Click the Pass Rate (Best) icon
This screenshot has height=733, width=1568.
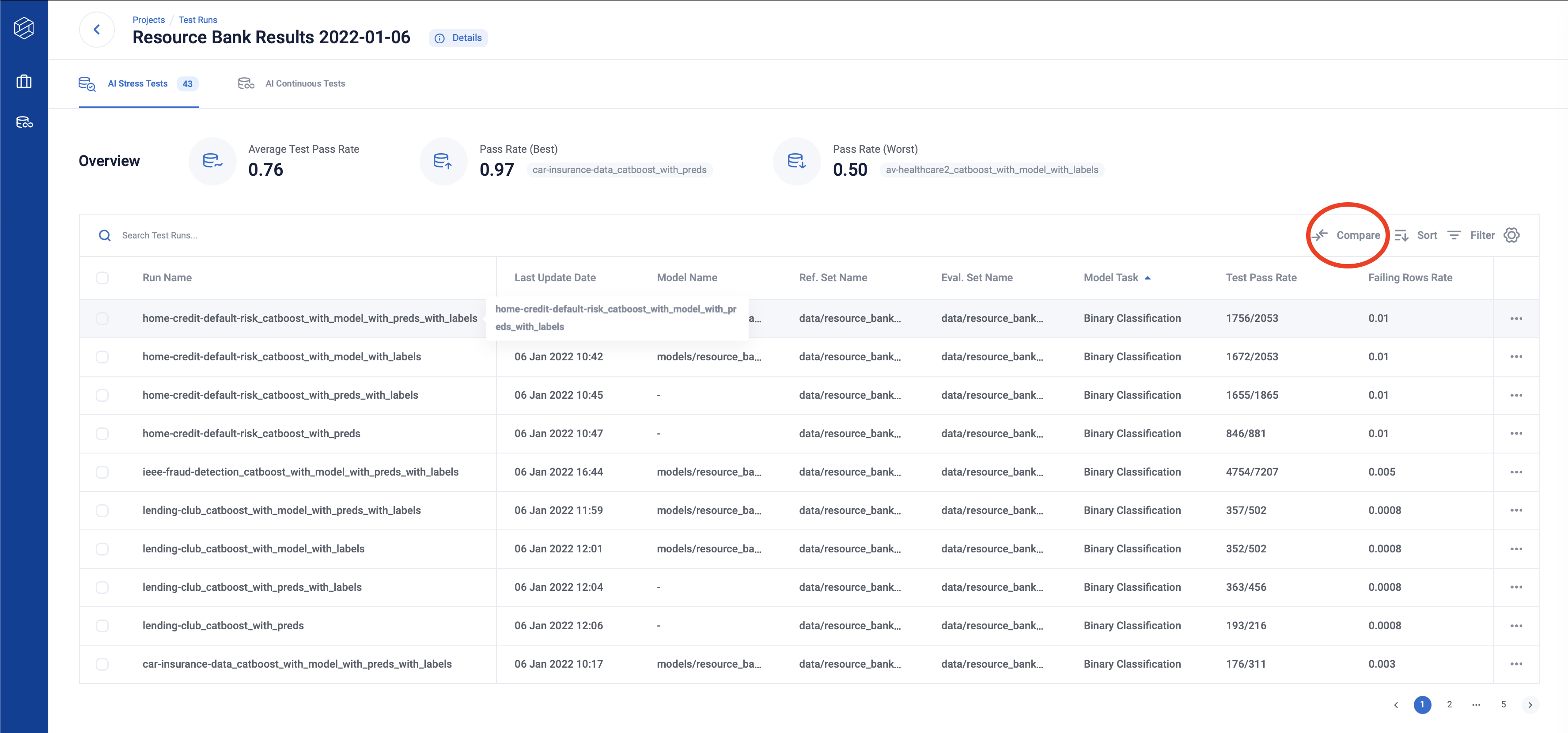pyautogui.click(x=443, y=161)
